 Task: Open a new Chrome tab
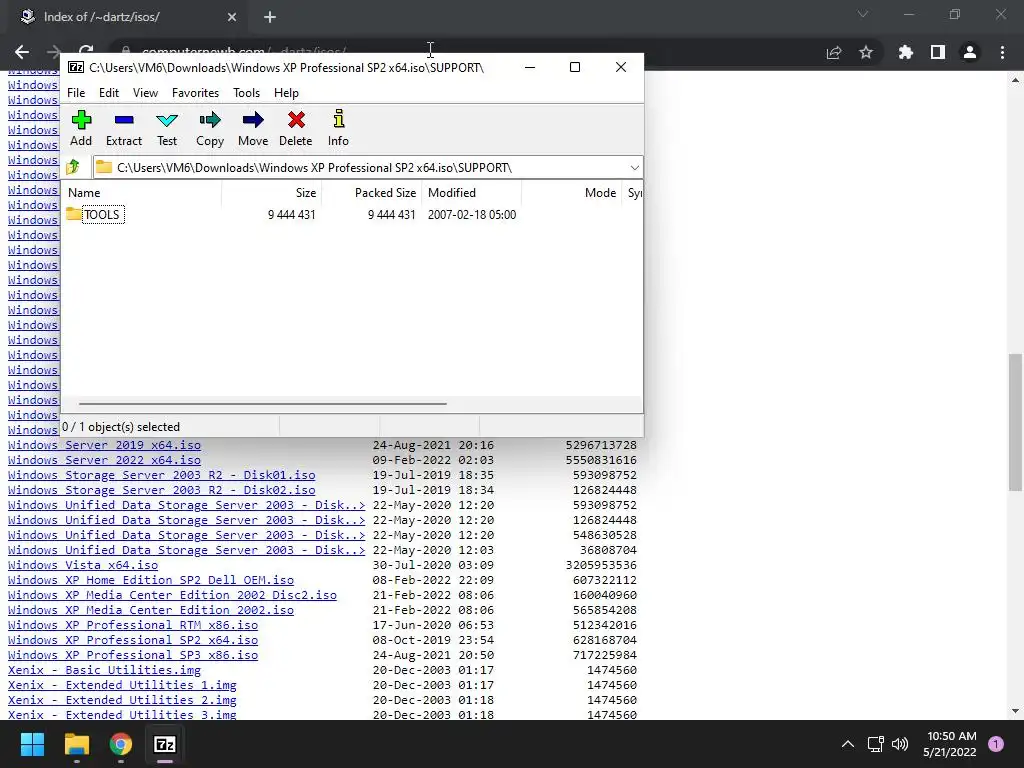pos(270,17)
